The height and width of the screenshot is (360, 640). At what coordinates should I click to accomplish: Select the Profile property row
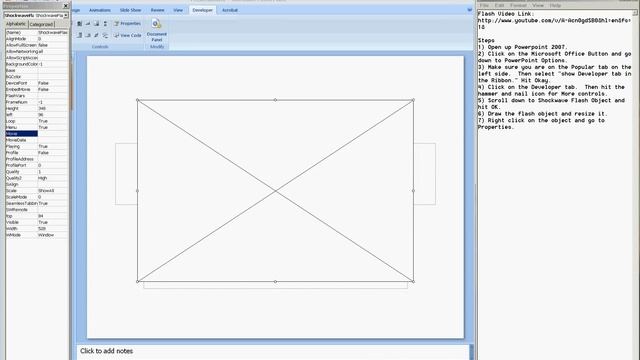tap(37, 153)
